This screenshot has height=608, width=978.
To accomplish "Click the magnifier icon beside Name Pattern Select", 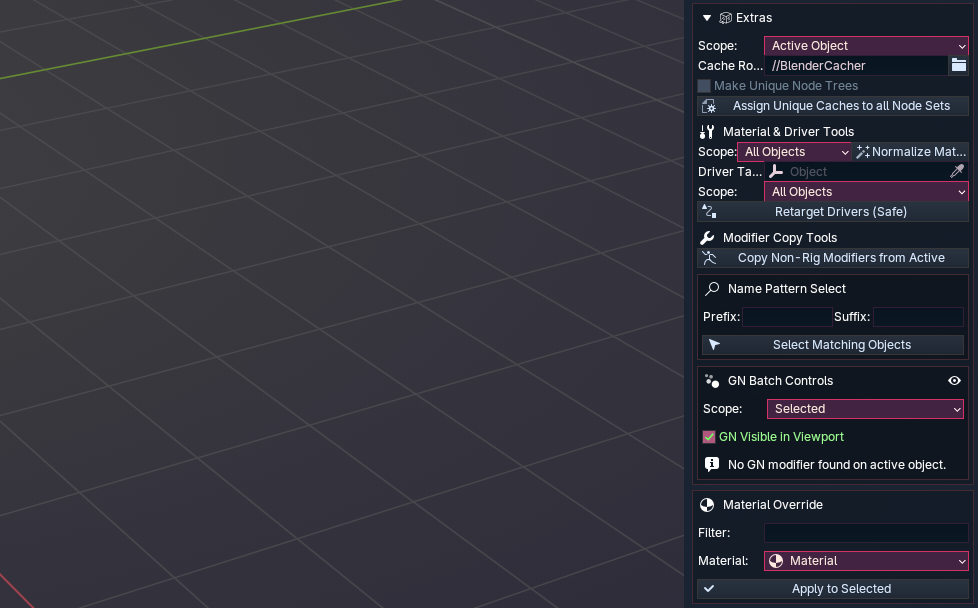I will (x=712, y=289).
